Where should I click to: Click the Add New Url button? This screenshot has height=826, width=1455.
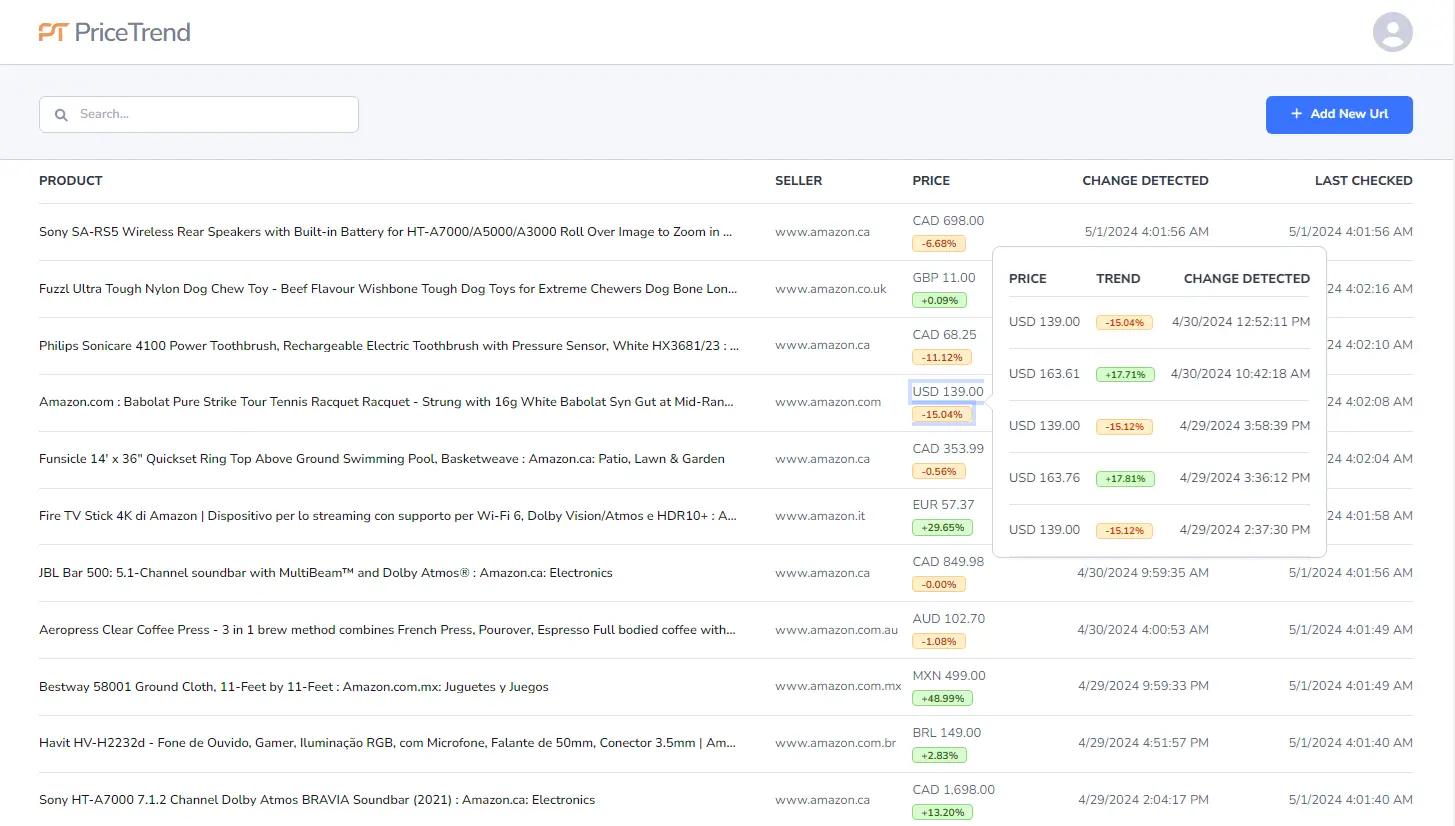tap(1339, 114)
